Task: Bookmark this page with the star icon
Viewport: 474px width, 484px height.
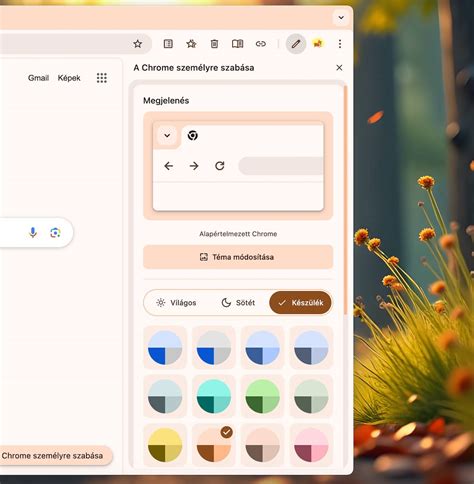Action: click(138, 44)
